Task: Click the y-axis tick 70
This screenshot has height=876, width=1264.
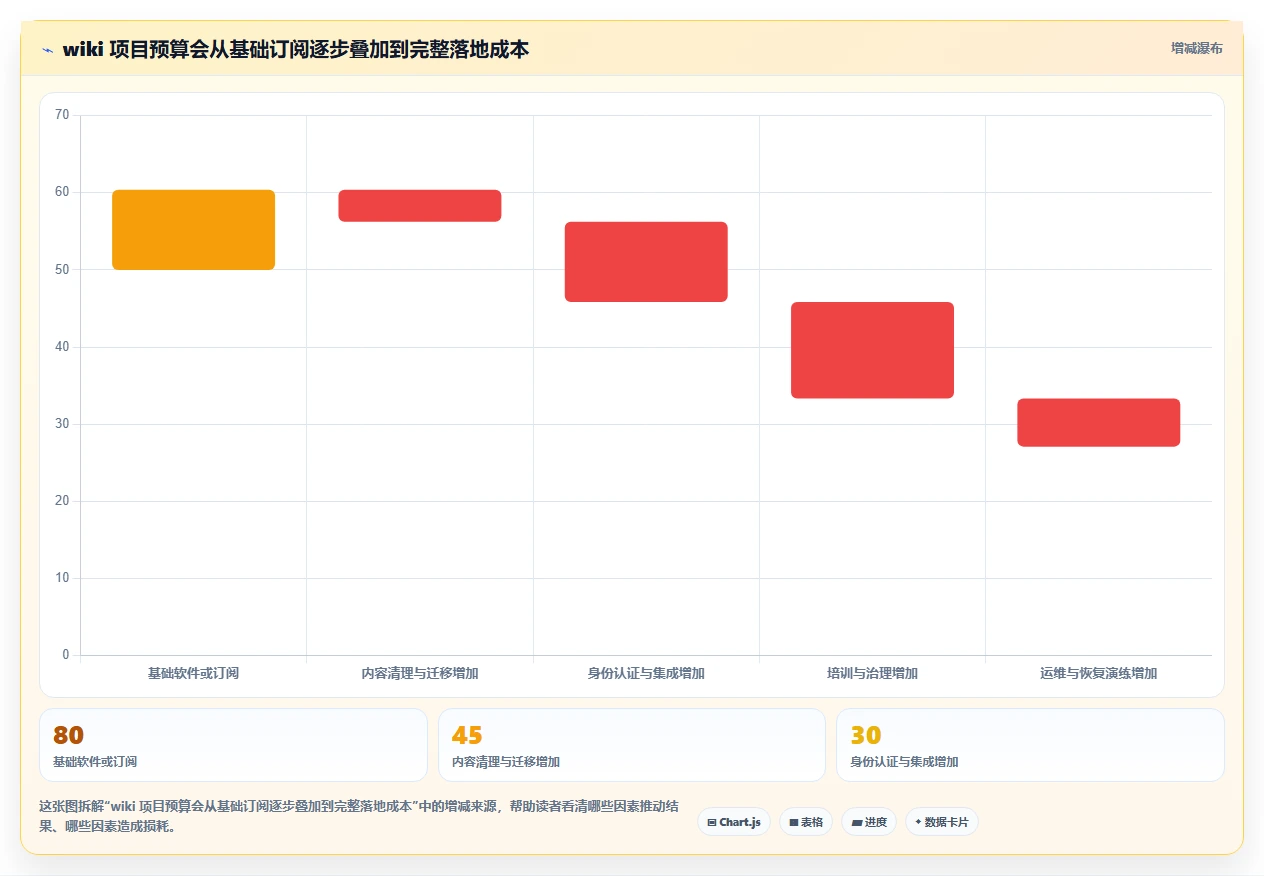Action: (62, 115)
